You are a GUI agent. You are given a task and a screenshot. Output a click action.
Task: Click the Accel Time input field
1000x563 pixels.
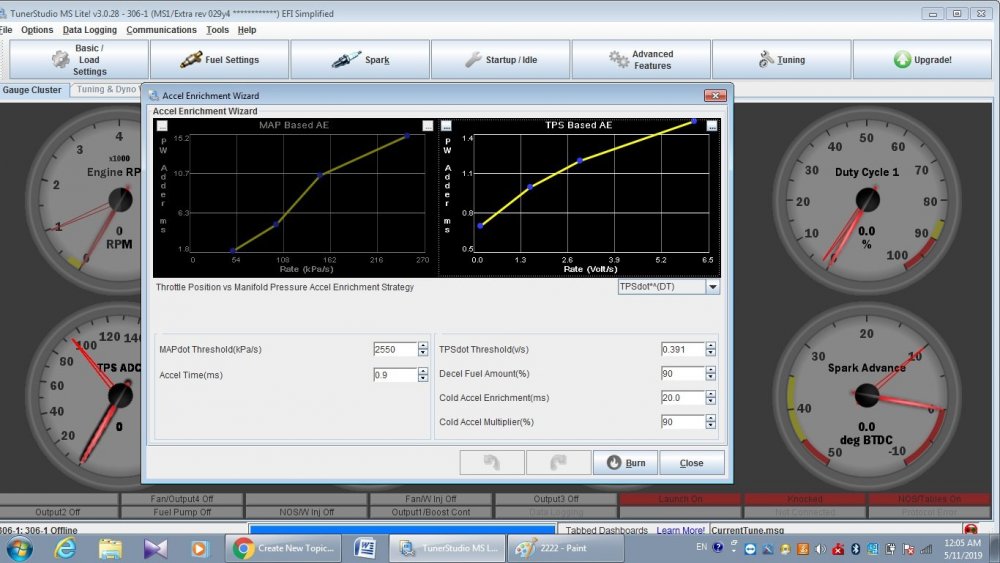tap(395, 374)
